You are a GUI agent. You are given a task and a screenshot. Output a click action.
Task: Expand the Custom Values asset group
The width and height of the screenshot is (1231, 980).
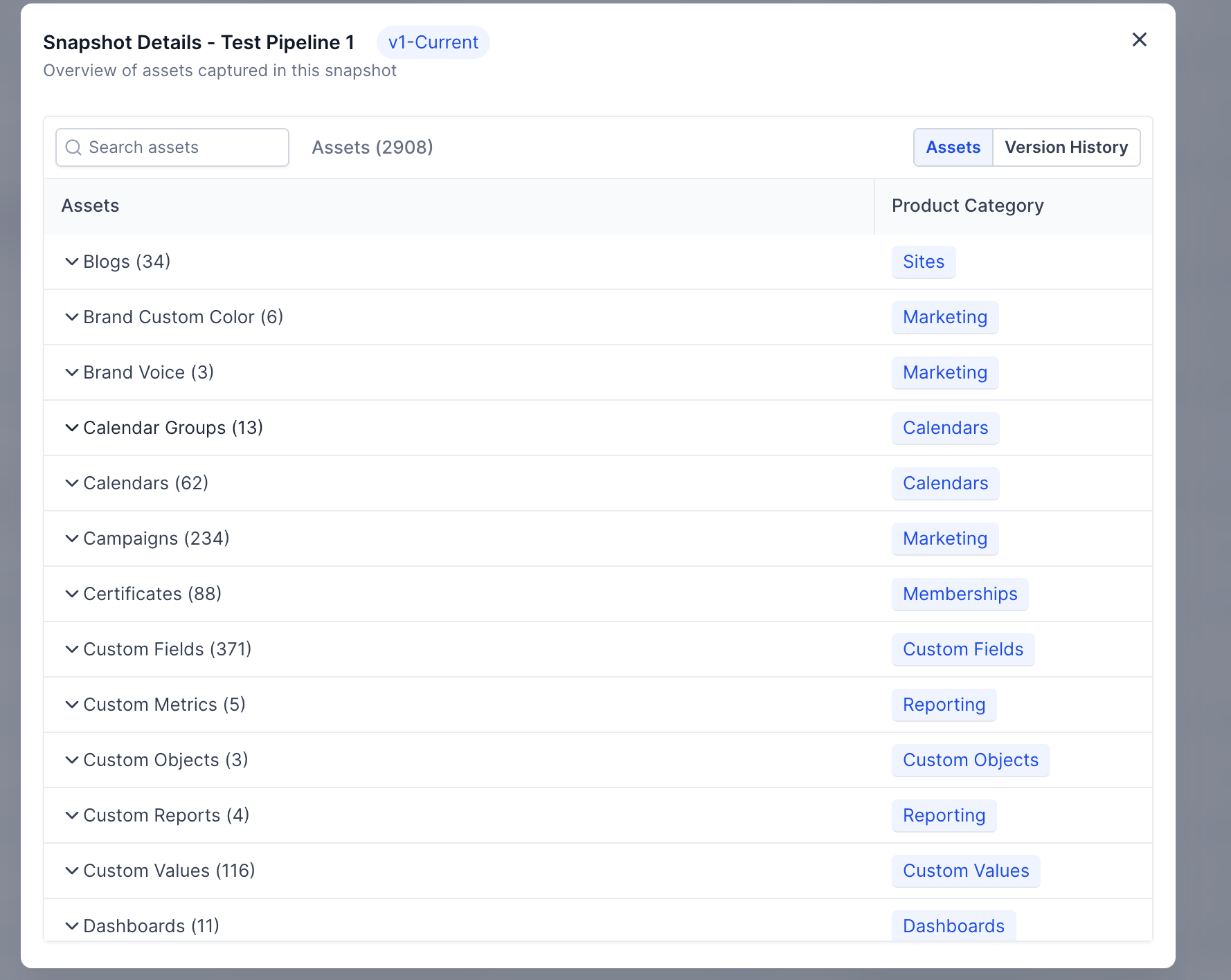(x=72, y=870)
